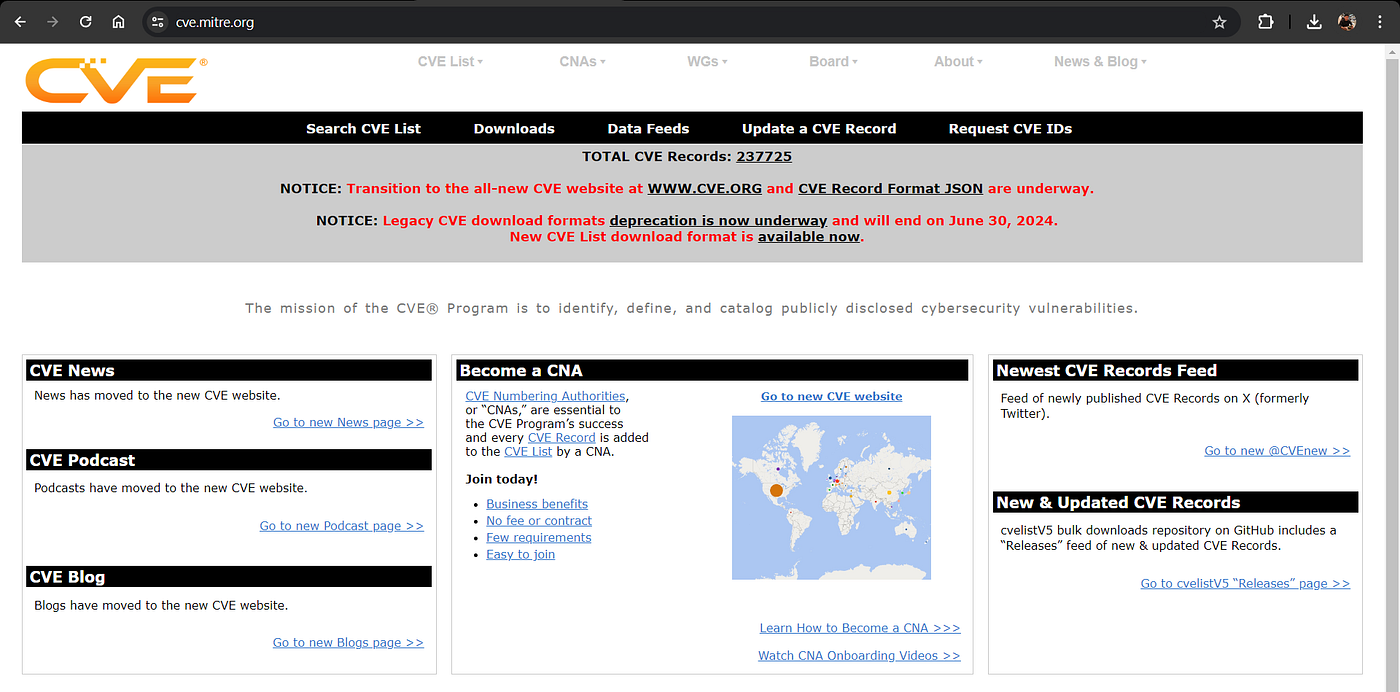
Task: Open Downloads in the black bar
Action: tap(514, 128)
